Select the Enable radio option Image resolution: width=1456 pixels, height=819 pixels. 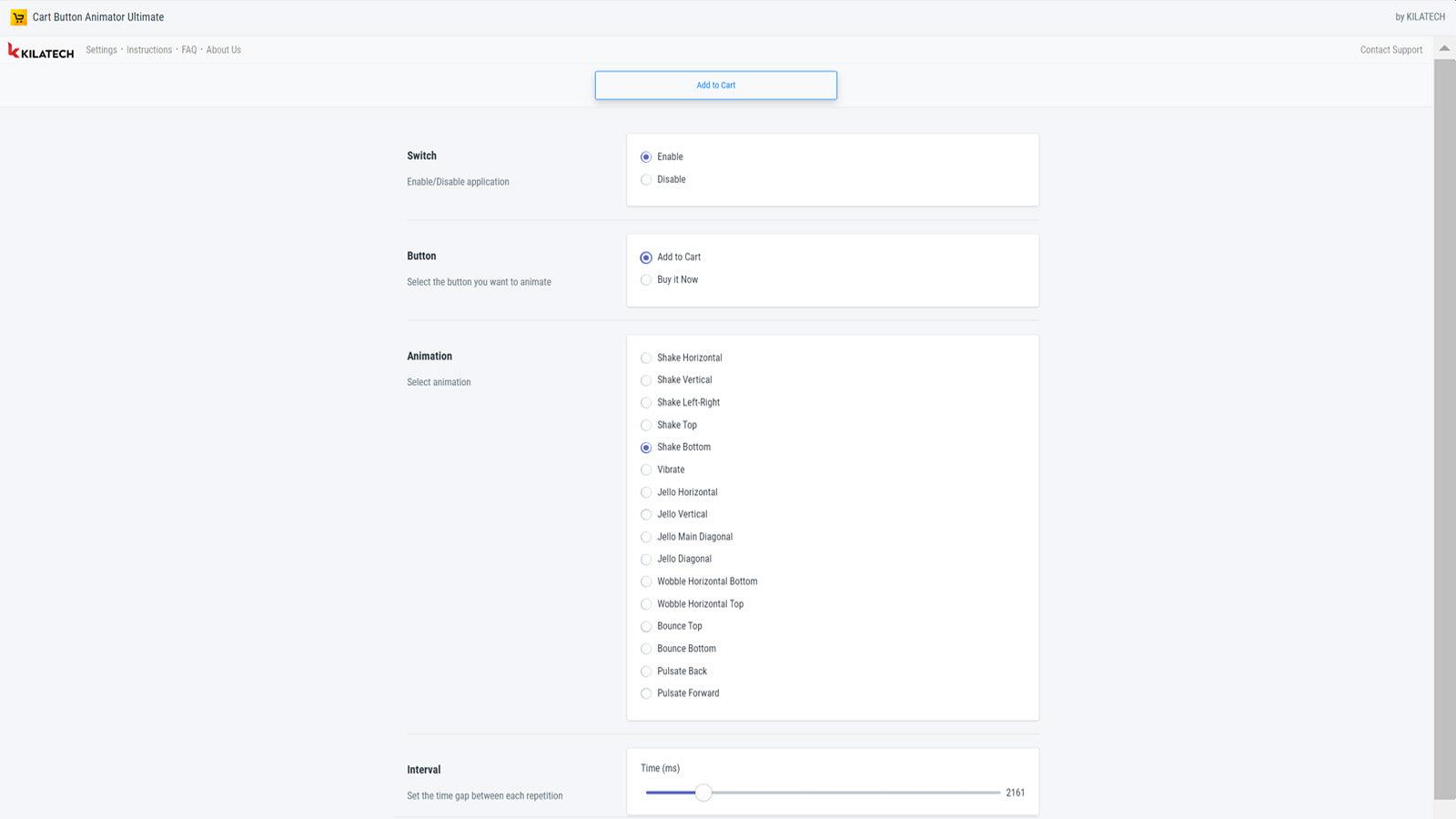coord(646,157)
